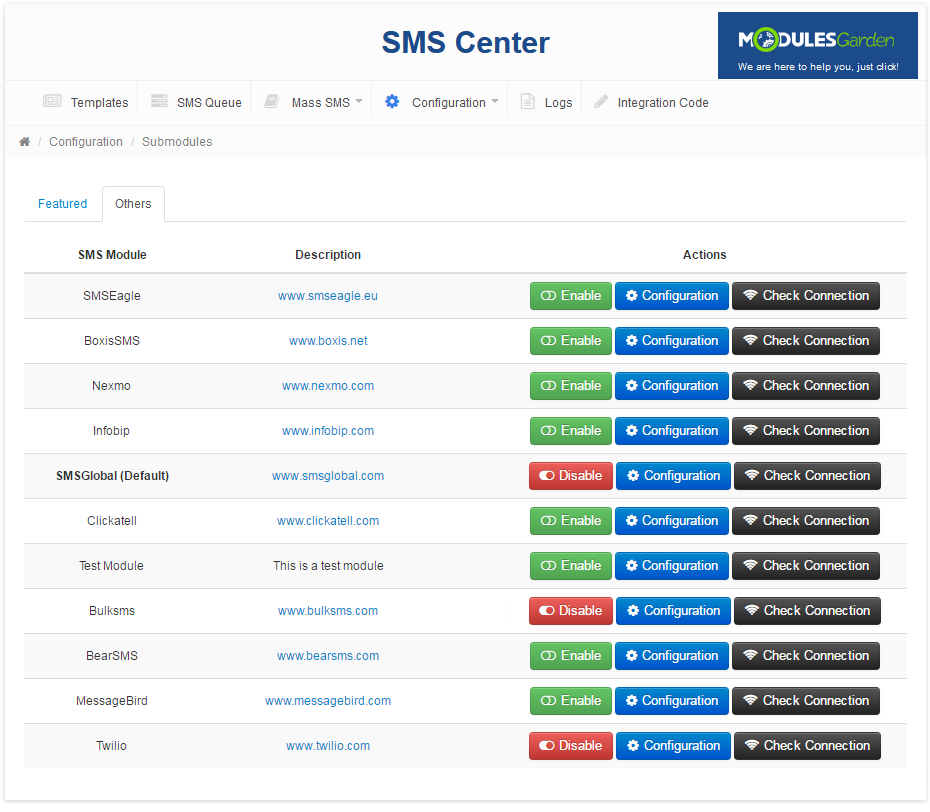The width and height of the screenshot is (930, 812).
Task: Enable the Nexmo module
Action: [x=571, y=386]
